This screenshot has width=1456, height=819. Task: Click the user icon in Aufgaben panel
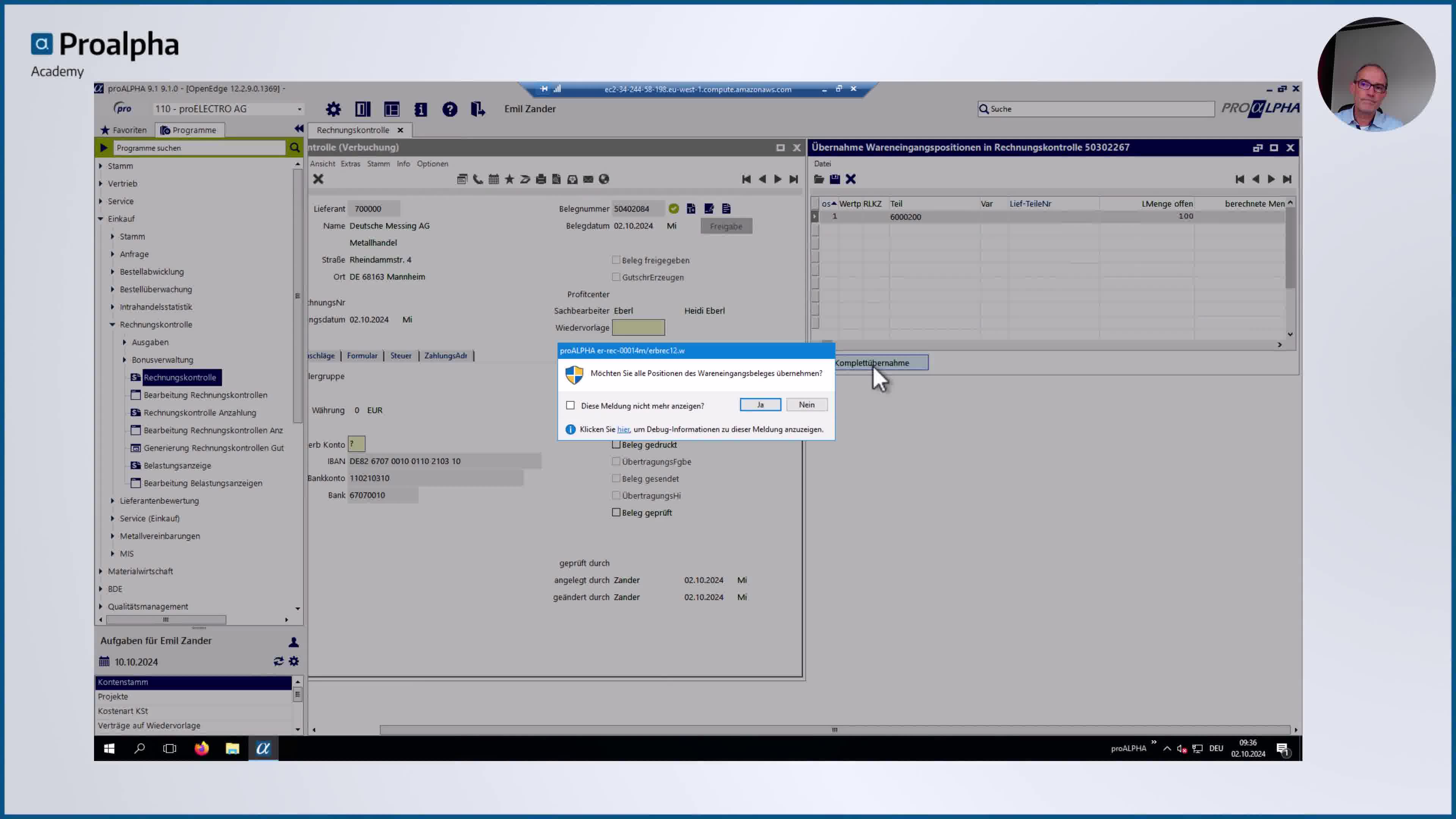[293, 642]
